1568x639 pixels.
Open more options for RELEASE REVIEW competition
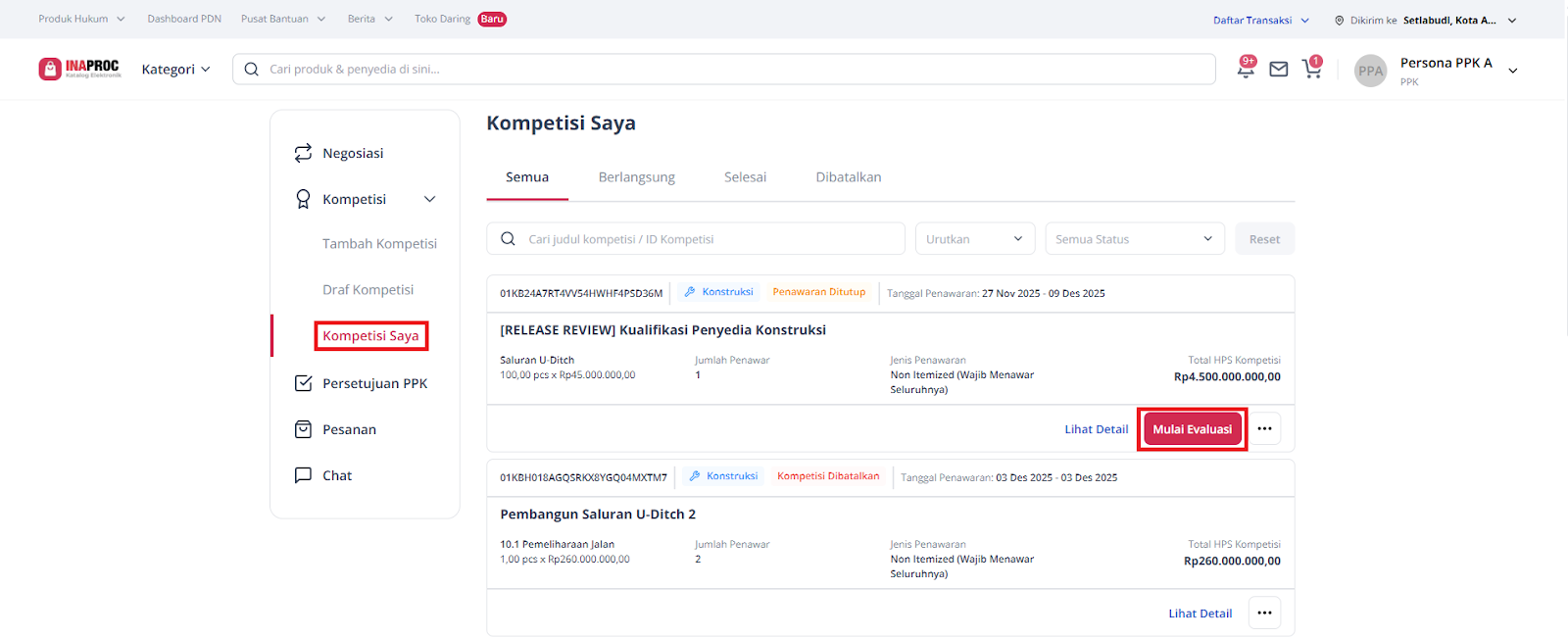(1264, 429)
